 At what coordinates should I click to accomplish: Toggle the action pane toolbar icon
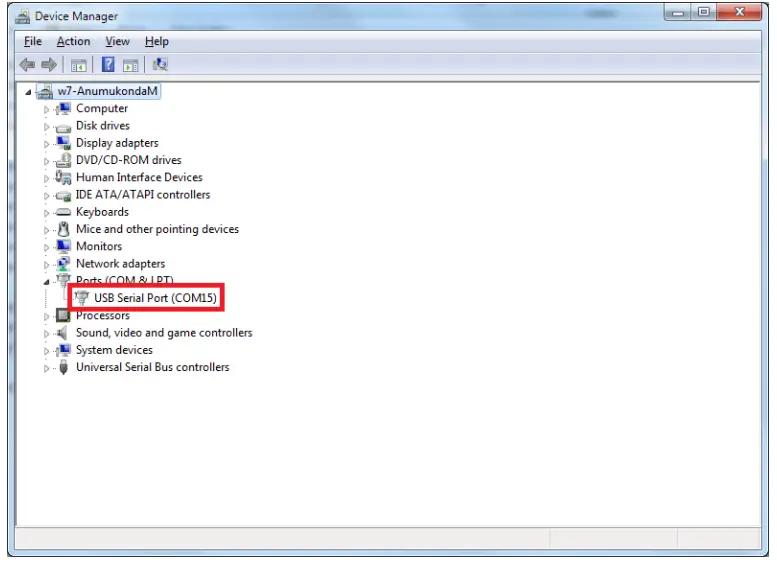coord(130,65)
